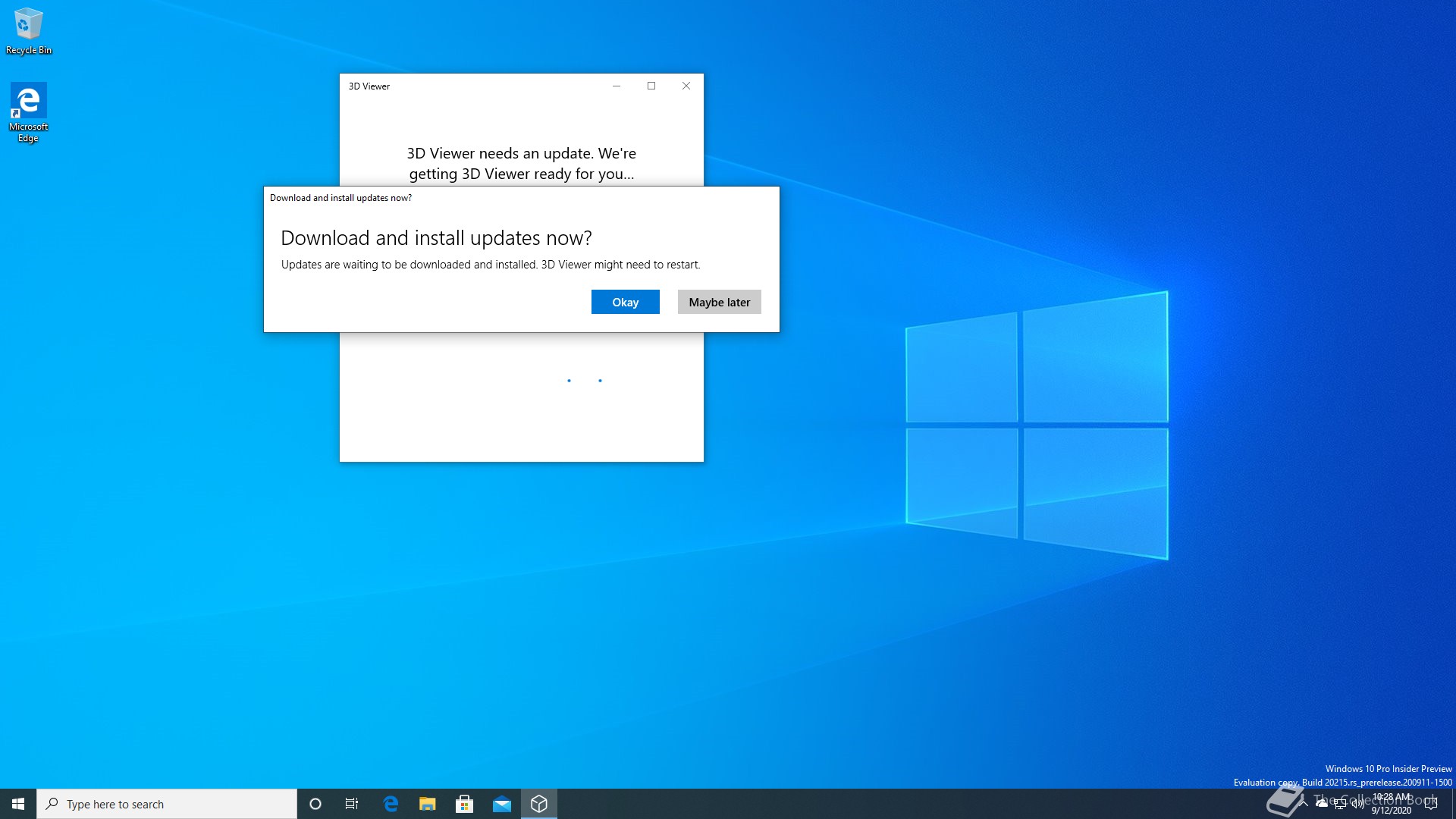Open the network status tray icon
This screenshot has height=819, width=1456.
(1340, 804)
